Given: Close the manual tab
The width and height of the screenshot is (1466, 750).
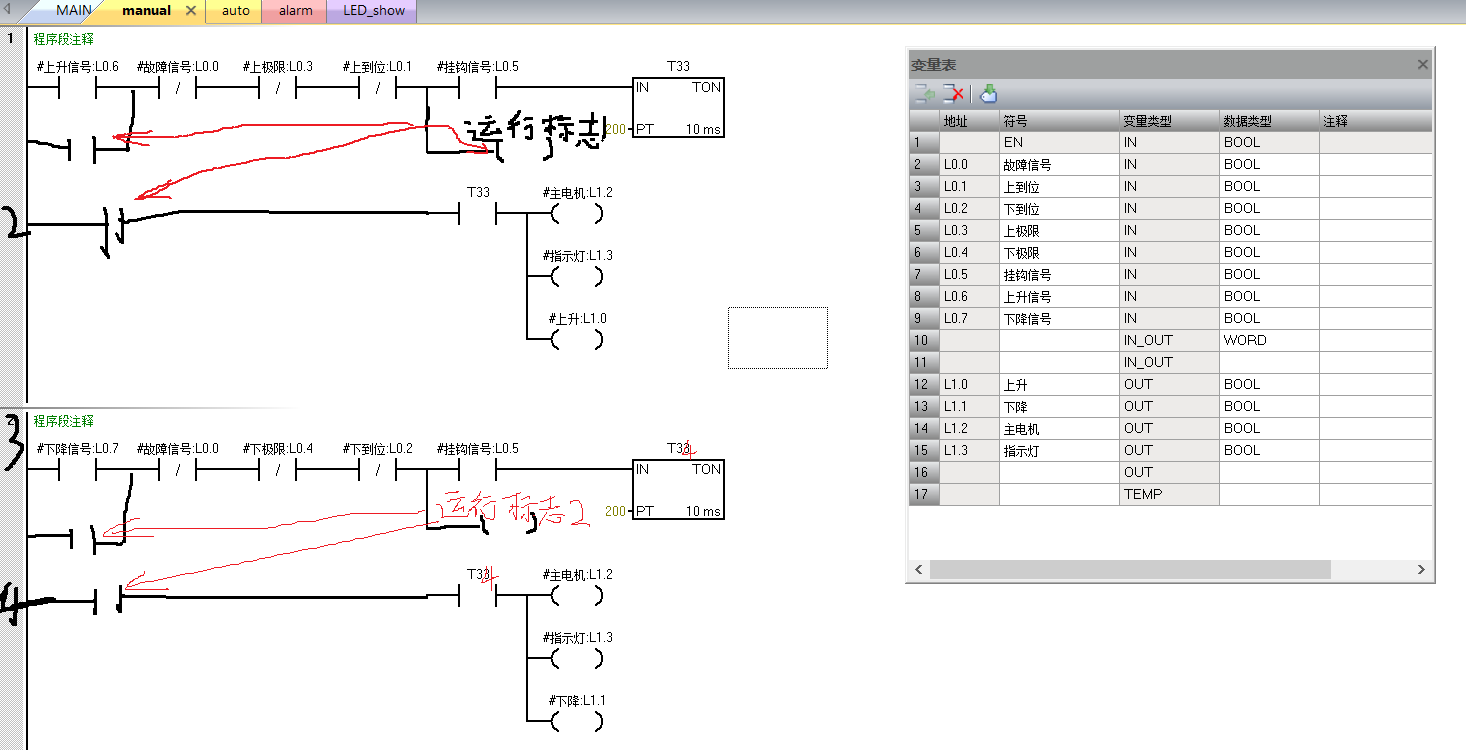Looking at the screenshot, I should [191, 11].
